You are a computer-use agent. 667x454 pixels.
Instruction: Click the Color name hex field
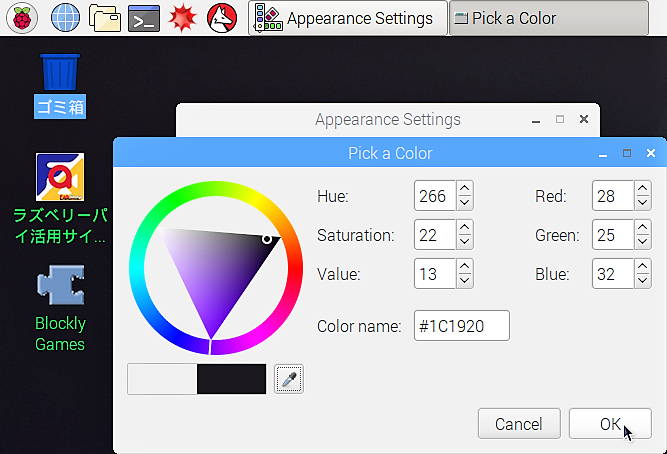462,326
